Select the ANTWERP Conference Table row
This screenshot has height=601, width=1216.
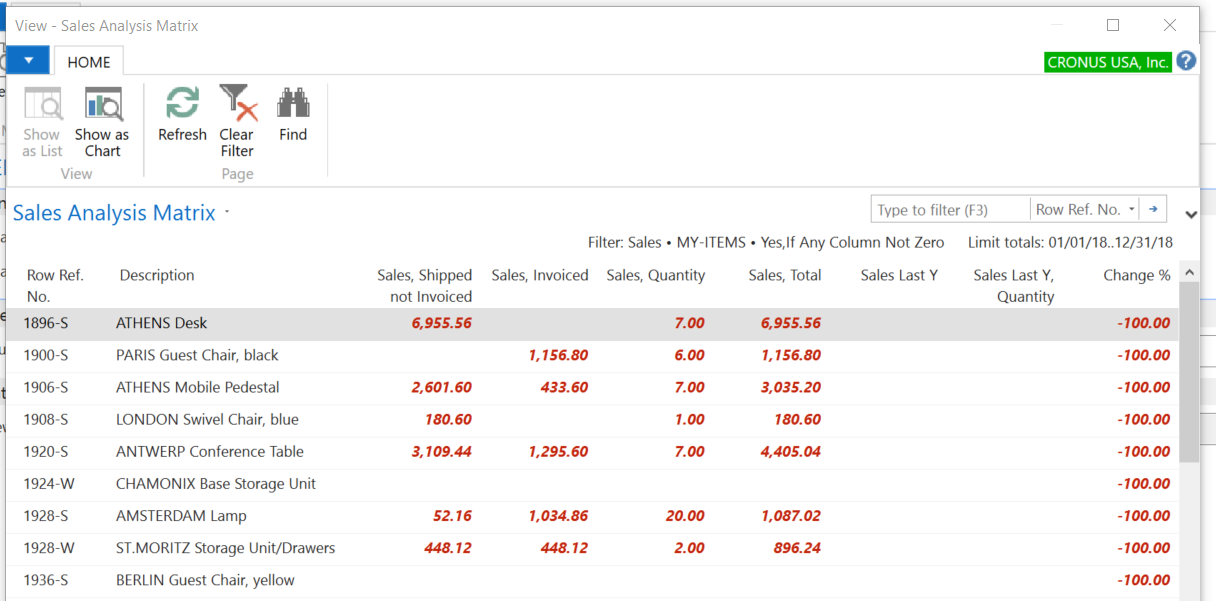(210, 452)
